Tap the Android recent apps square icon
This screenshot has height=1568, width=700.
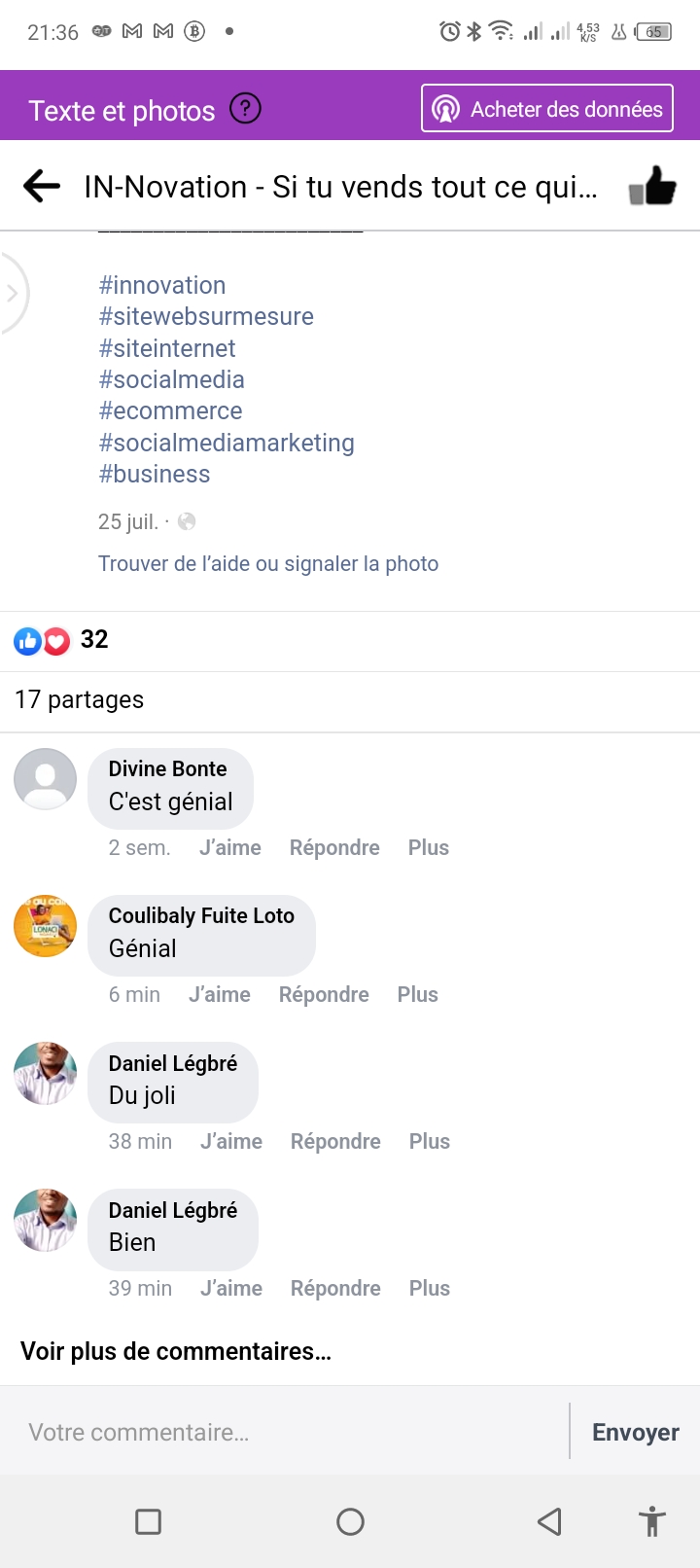pos(148,1521)
